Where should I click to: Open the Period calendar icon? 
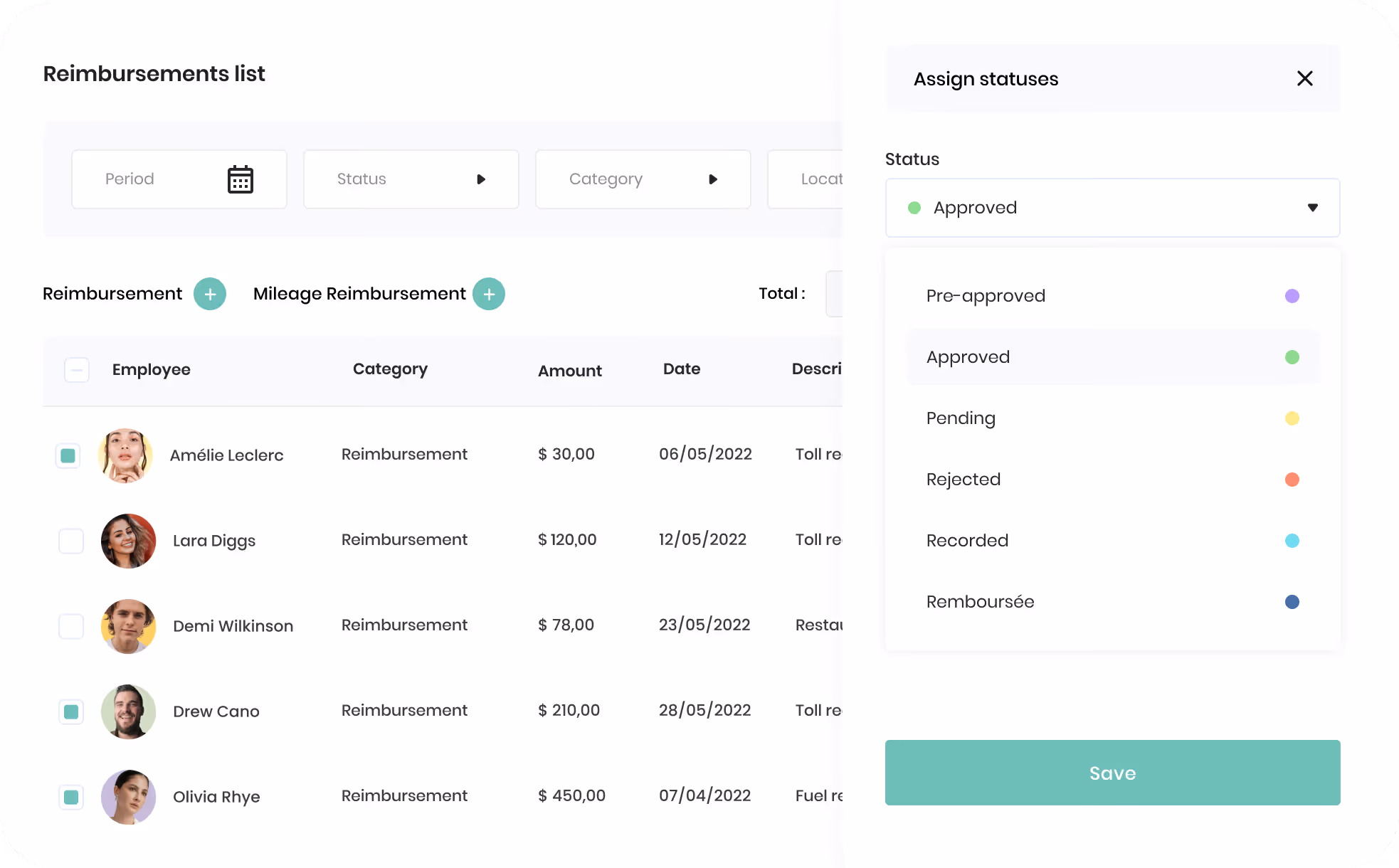(241, 179)
